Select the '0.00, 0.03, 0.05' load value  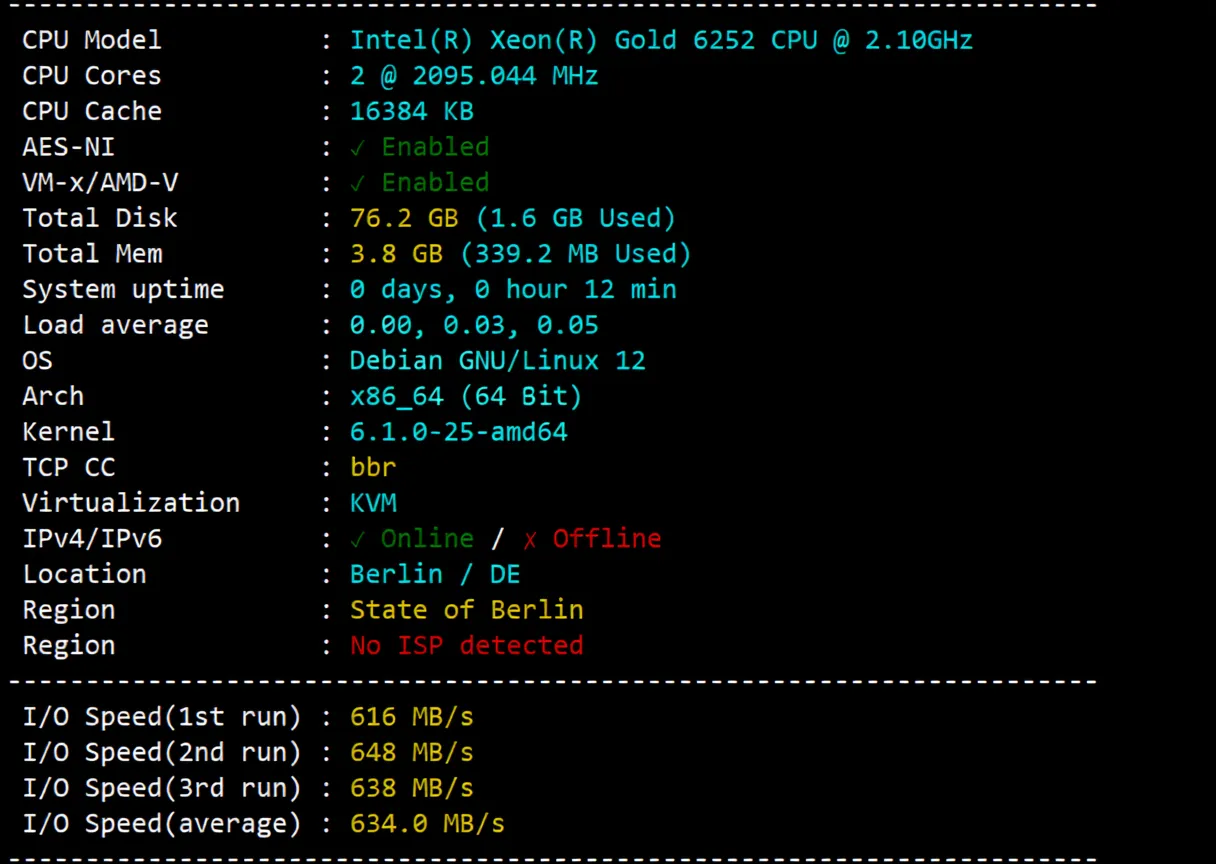click(x=474, y=325)
